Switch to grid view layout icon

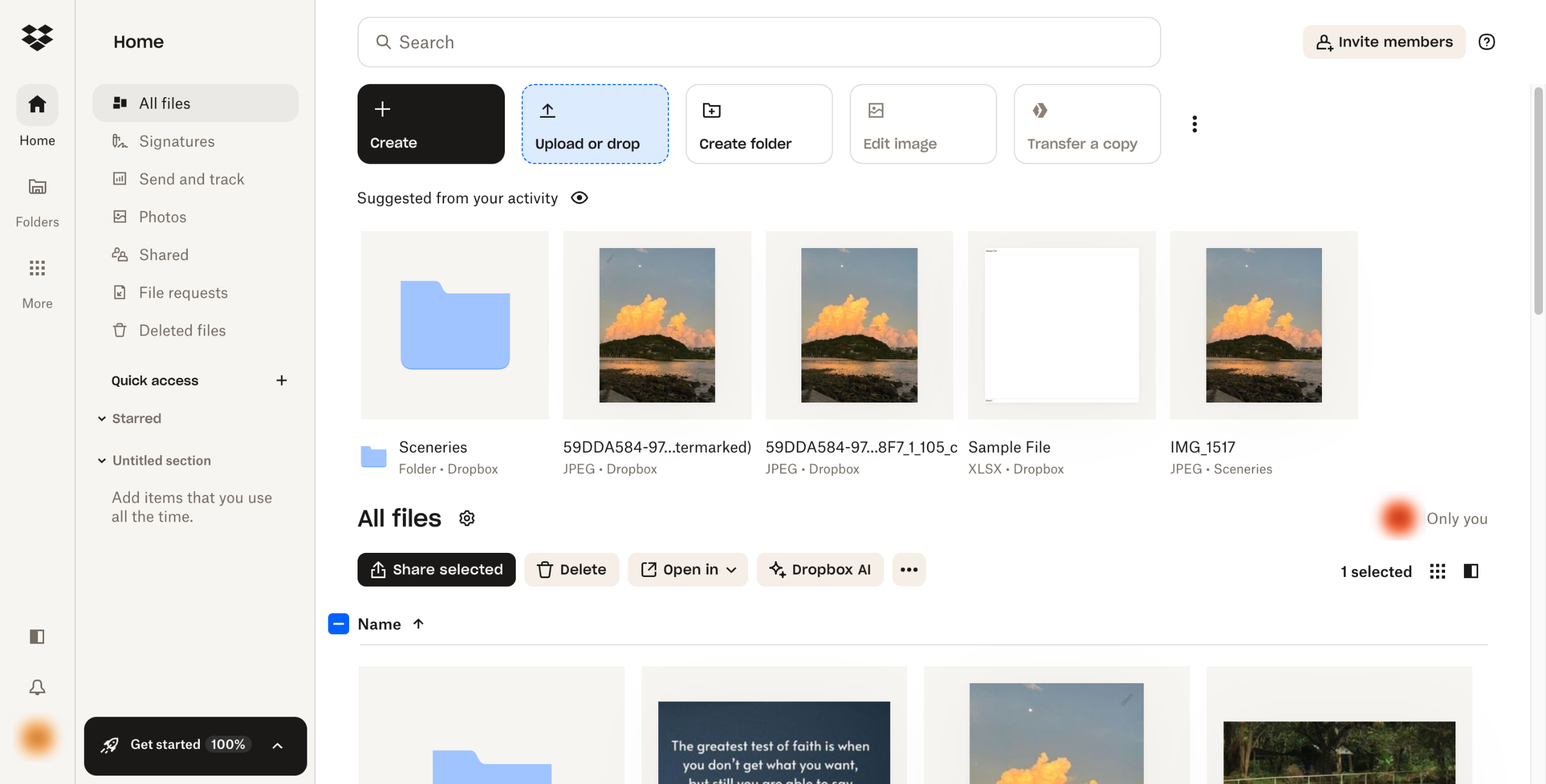(1437, 571)
